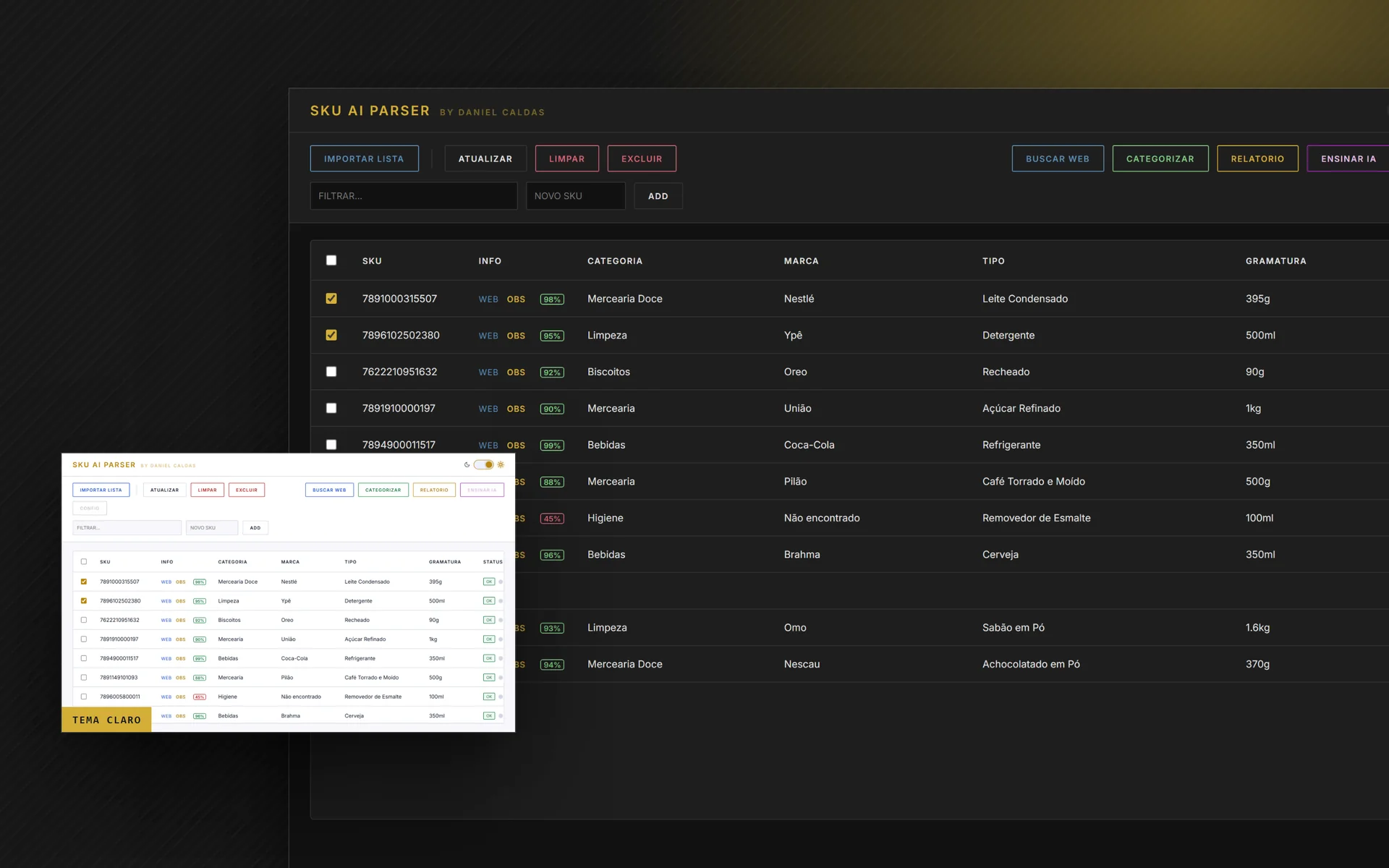Check SKU 7622210951632 row in dark window
Viewport: 1389px width, 868px height.
(331, 372)
